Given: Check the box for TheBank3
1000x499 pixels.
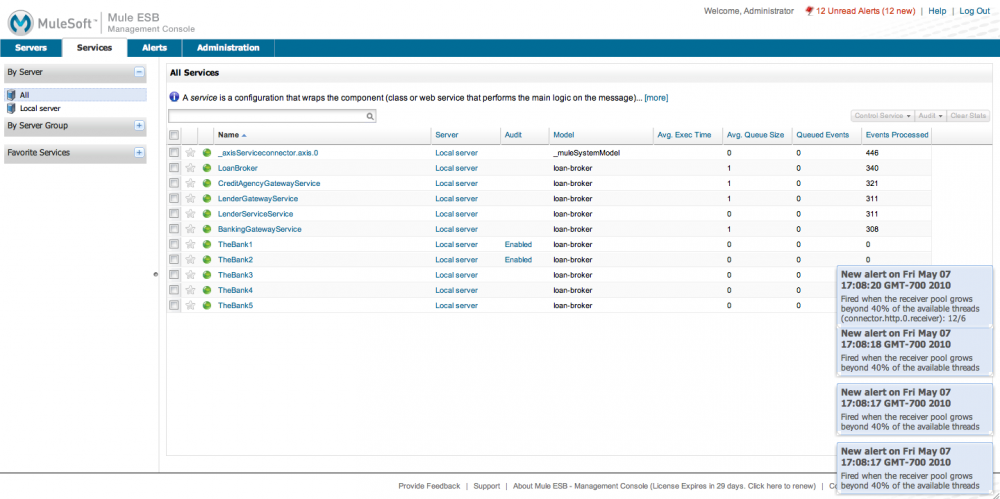Looking at the screenshot, I should point(173,275).
